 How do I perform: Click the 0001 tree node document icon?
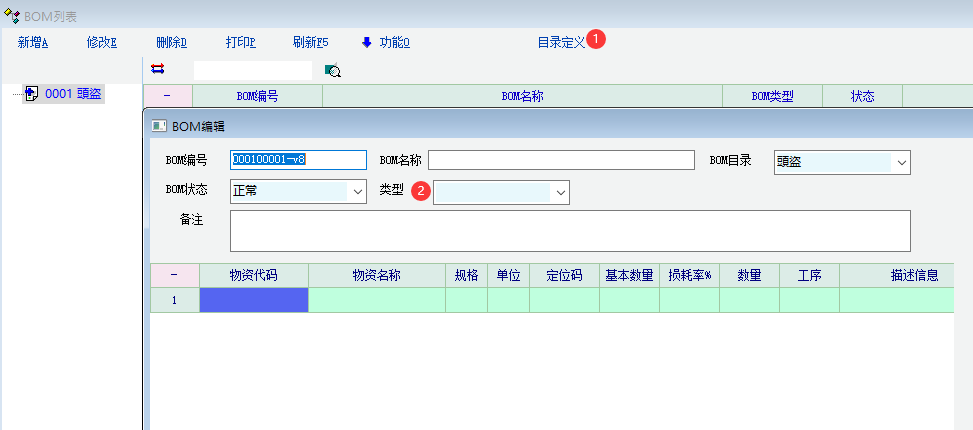click(31, 94)
